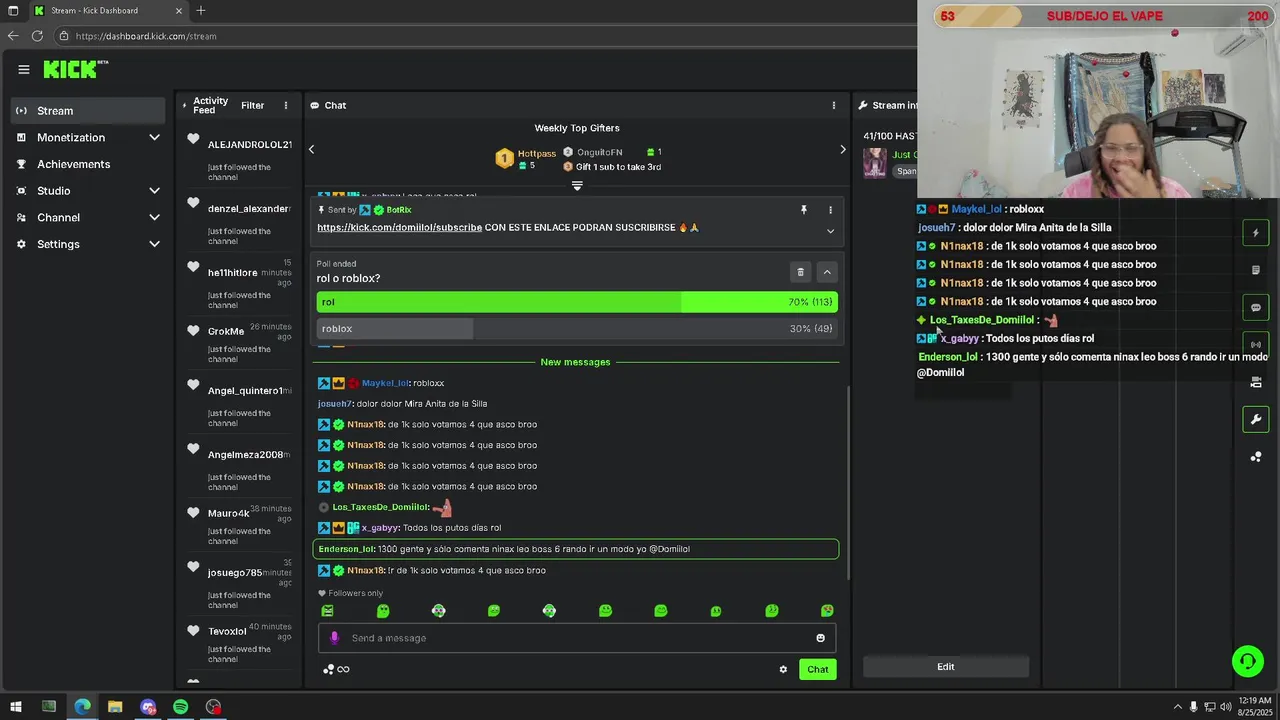Image resolution: width=1280 pixels, height=720 pixels.
Task: Click Mauro4k in activity feed
Action: [x=229, y=514]
